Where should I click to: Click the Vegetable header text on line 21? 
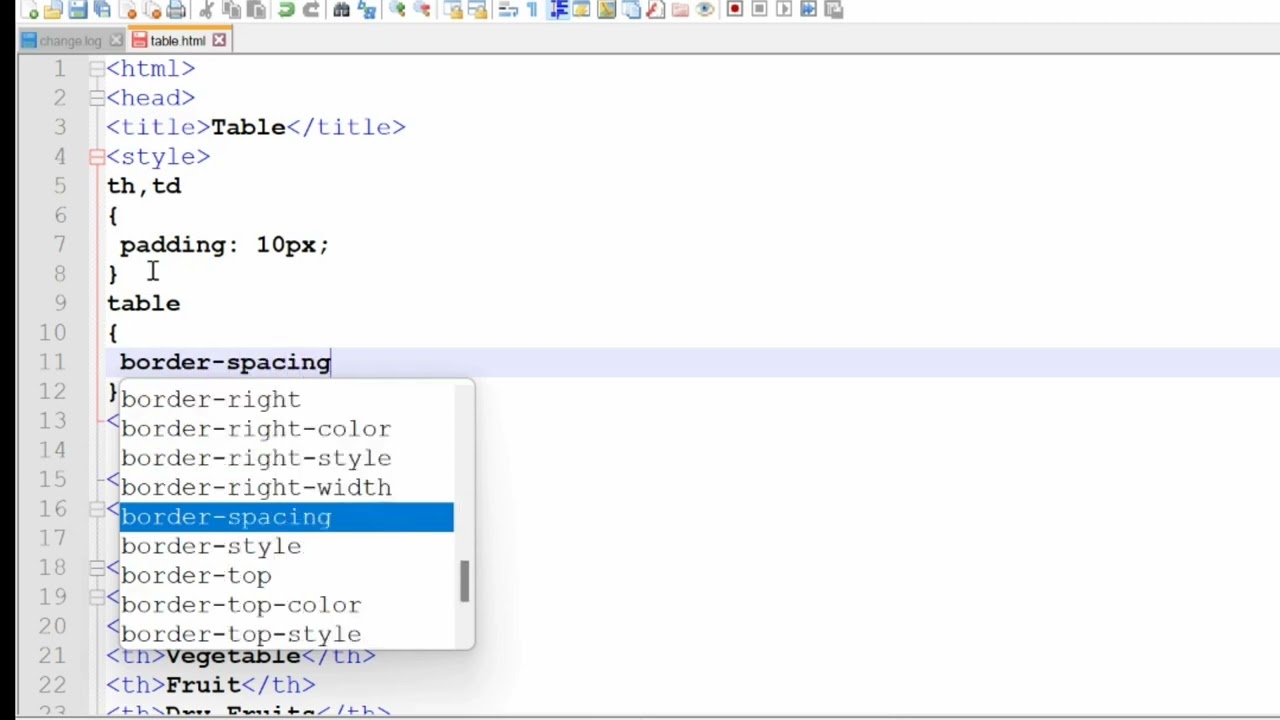[233, 656]
